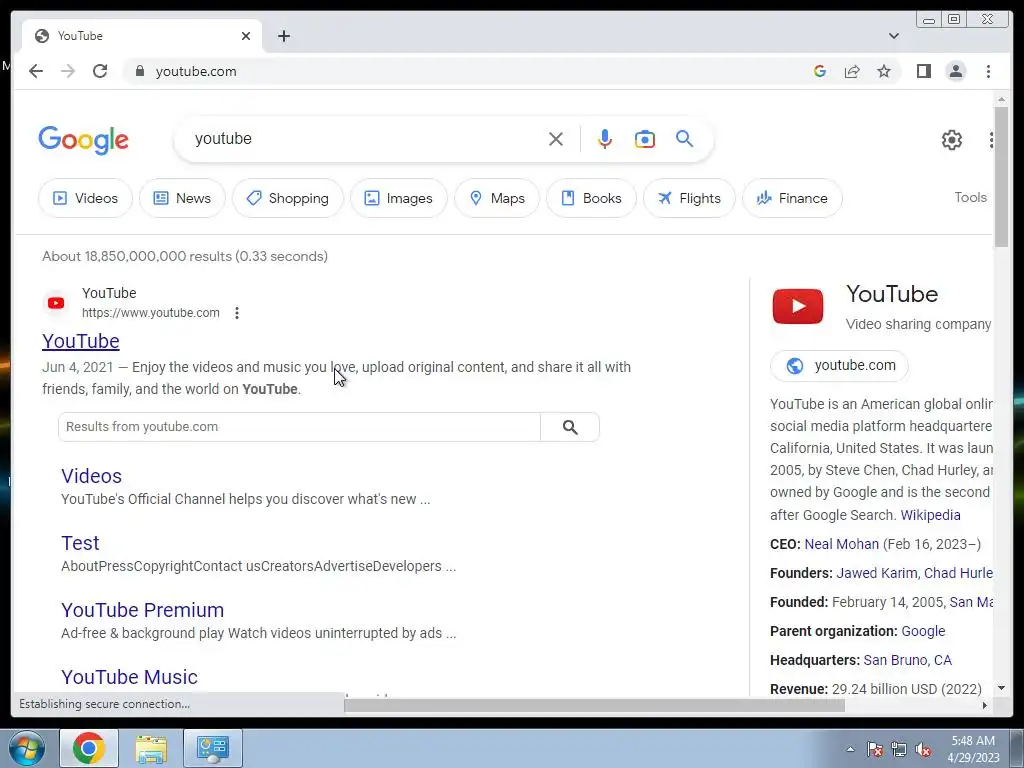Switch to the Flights filter

tap(689, 198)
